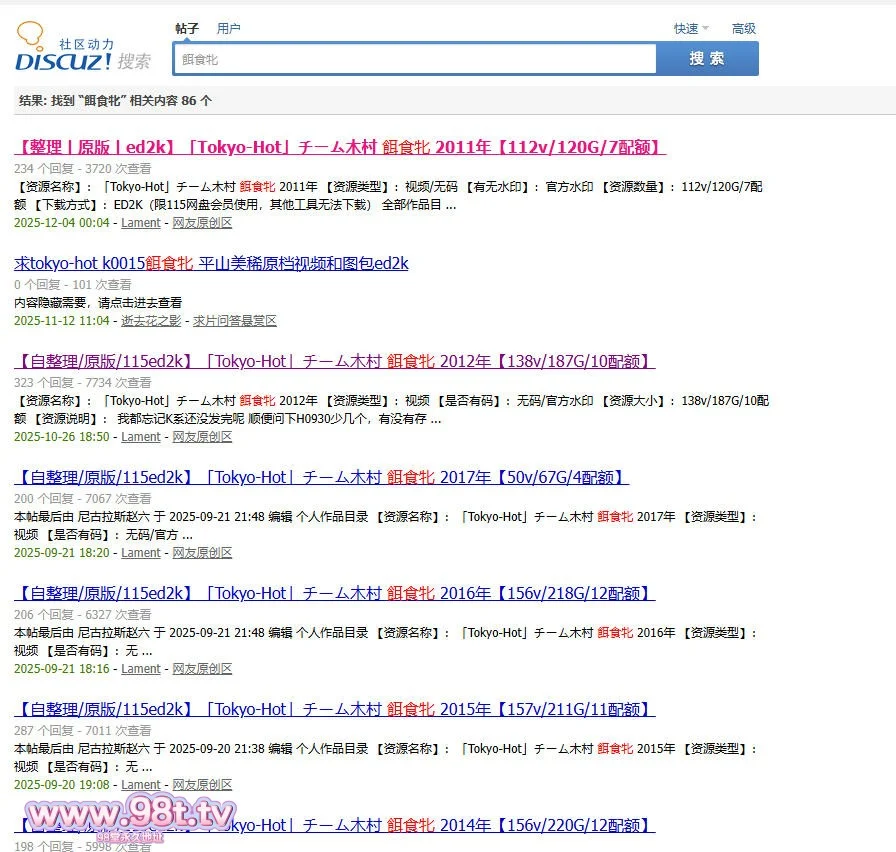Viewport: 896px width, 852px height.
Task: Open the 高级 advanced search link
Action: coord(744,29)
